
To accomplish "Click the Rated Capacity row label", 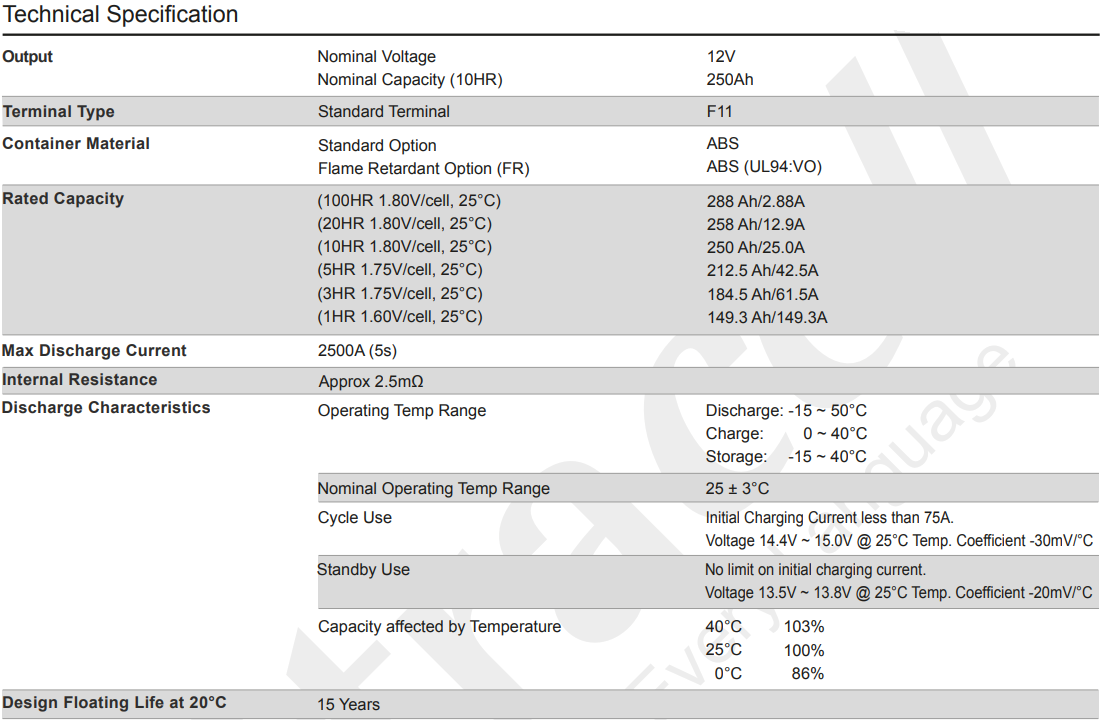I will point(63,199).
